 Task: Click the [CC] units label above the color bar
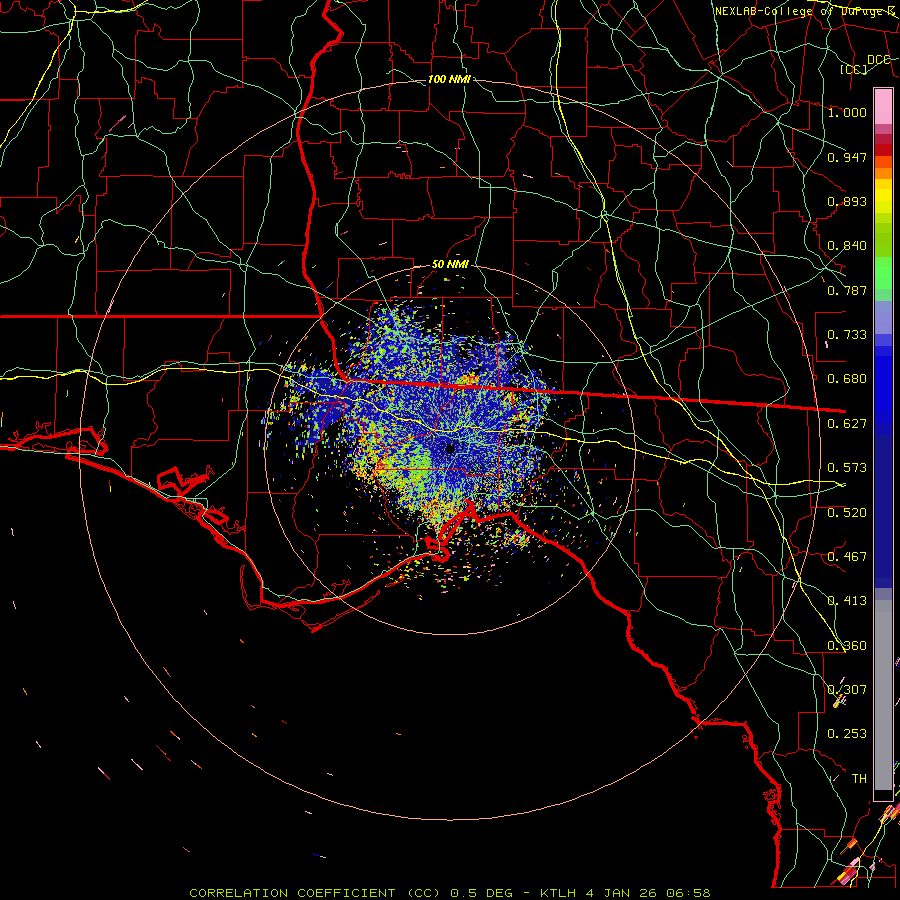click(x=854, y=69)
